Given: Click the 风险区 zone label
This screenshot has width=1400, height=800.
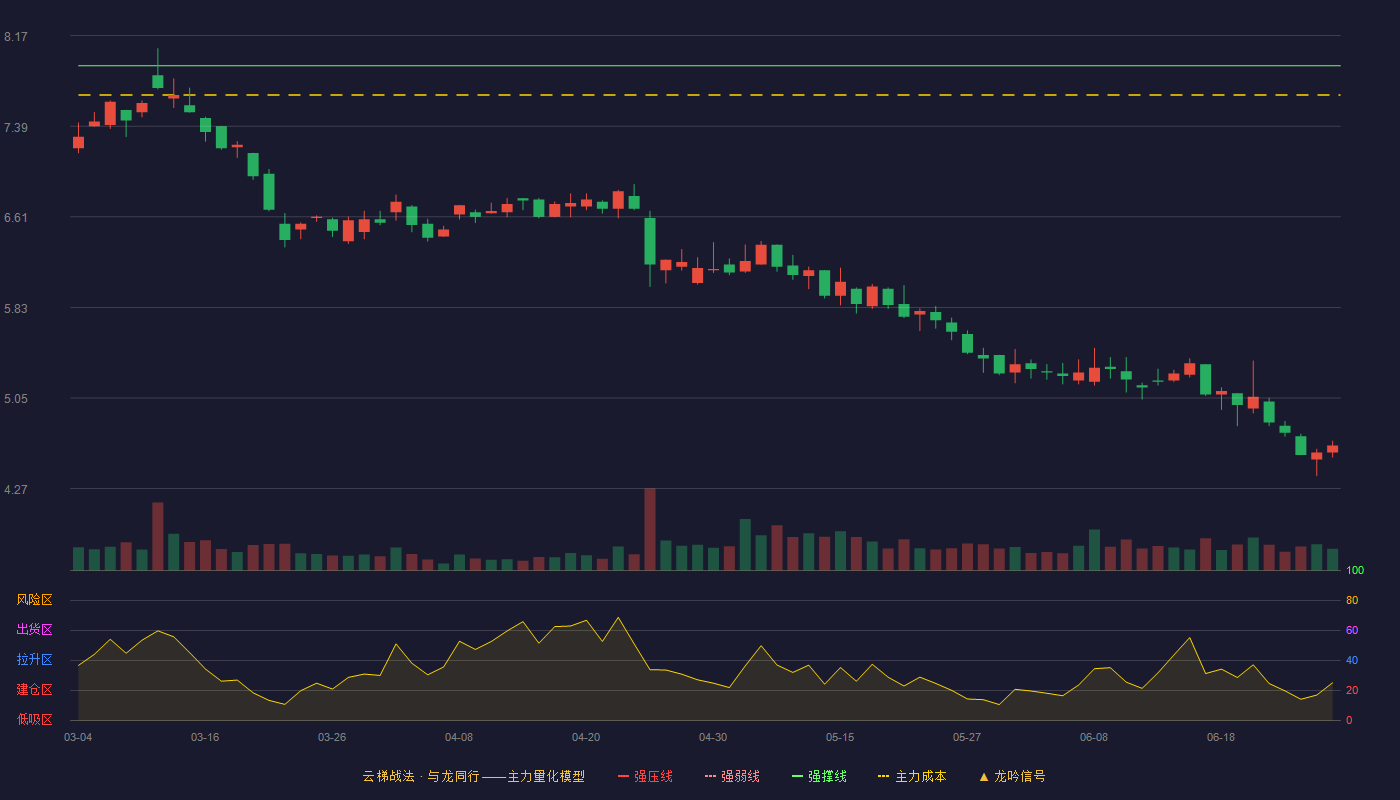Looking at the screenshot, I should (34, 600).
